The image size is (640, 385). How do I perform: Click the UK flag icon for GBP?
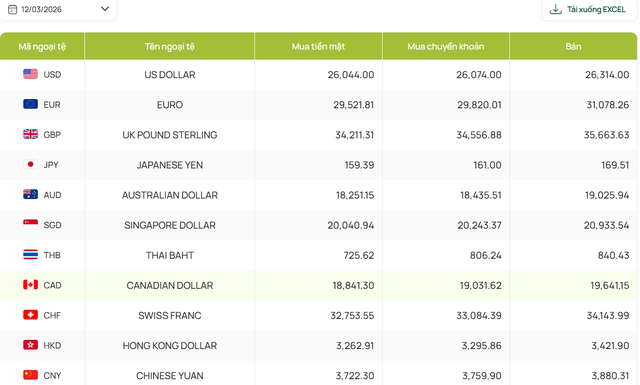pyautogui.click(x=30, y=134)
